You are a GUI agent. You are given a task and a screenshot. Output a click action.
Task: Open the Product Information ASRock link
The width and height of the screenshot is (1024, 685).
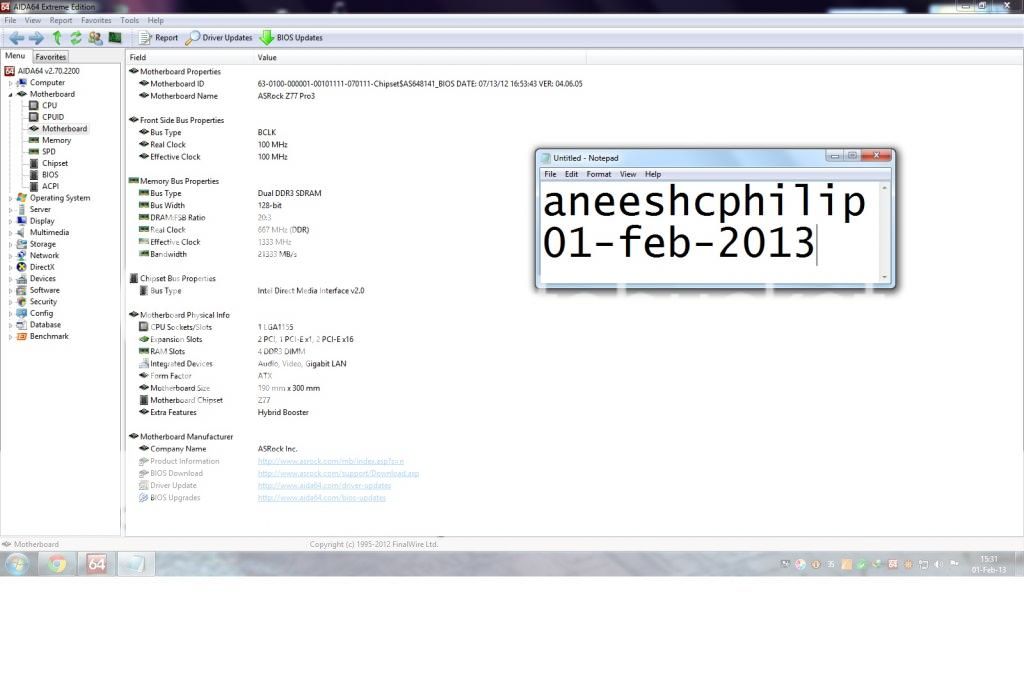coord(330,461)
